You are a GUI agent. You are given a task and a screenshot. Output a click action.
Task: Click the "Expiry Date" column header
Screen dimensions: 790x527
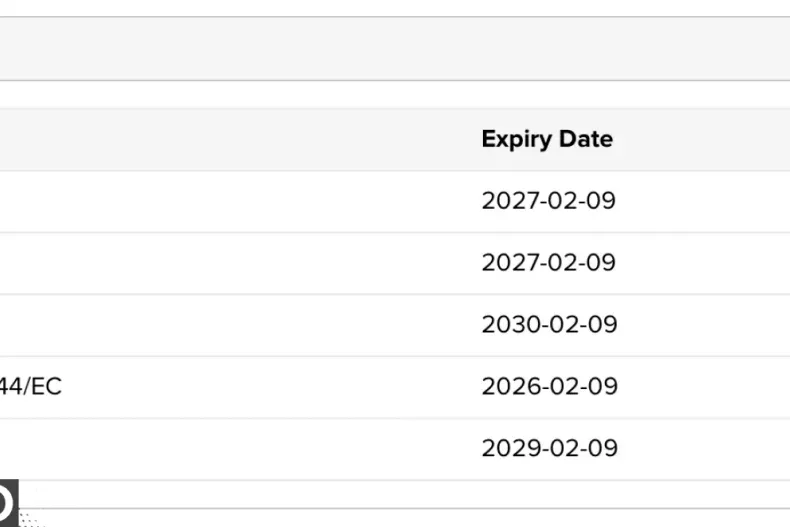click(546, 139)
